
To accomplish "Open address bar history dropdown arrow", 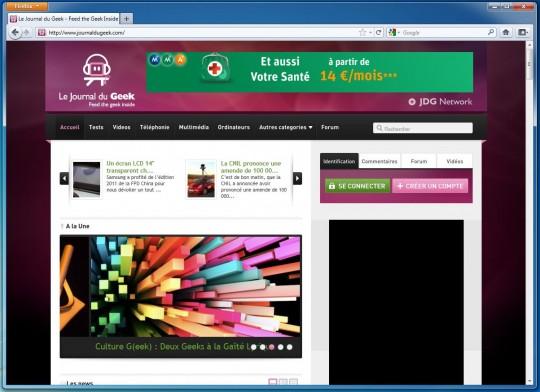I will [371, 33].
